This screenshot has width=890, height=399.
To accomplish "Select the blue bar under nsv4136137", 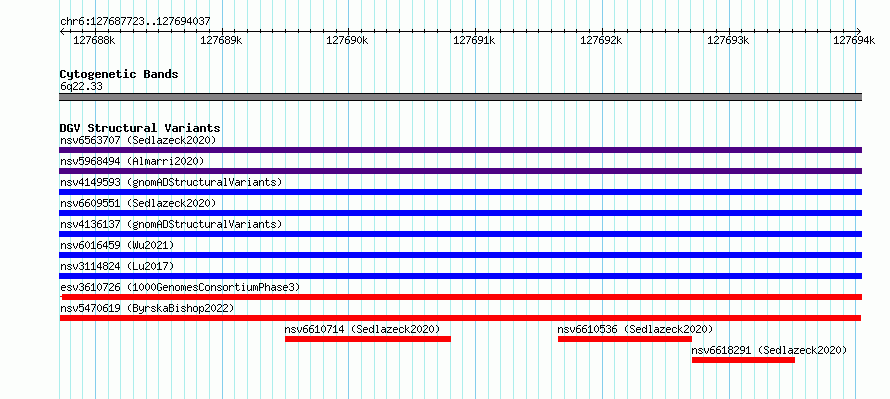I will pyautogui.click(x=460, y=234).
